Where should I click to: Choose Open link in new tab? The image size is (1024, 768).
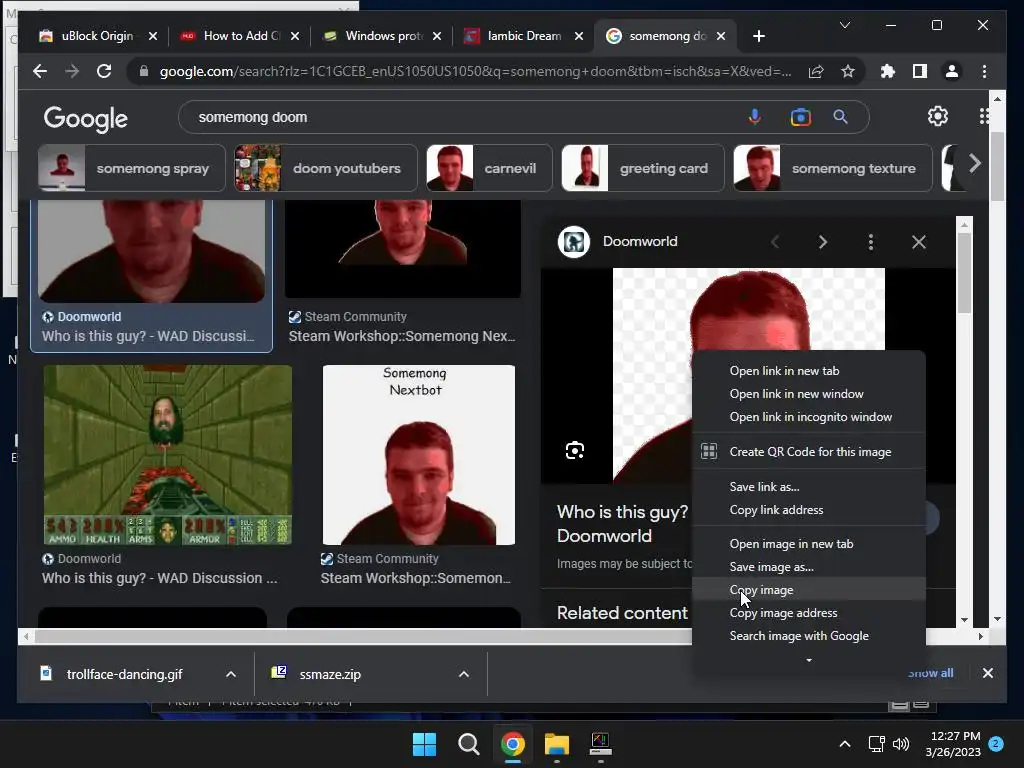click(x=809, y=370)
